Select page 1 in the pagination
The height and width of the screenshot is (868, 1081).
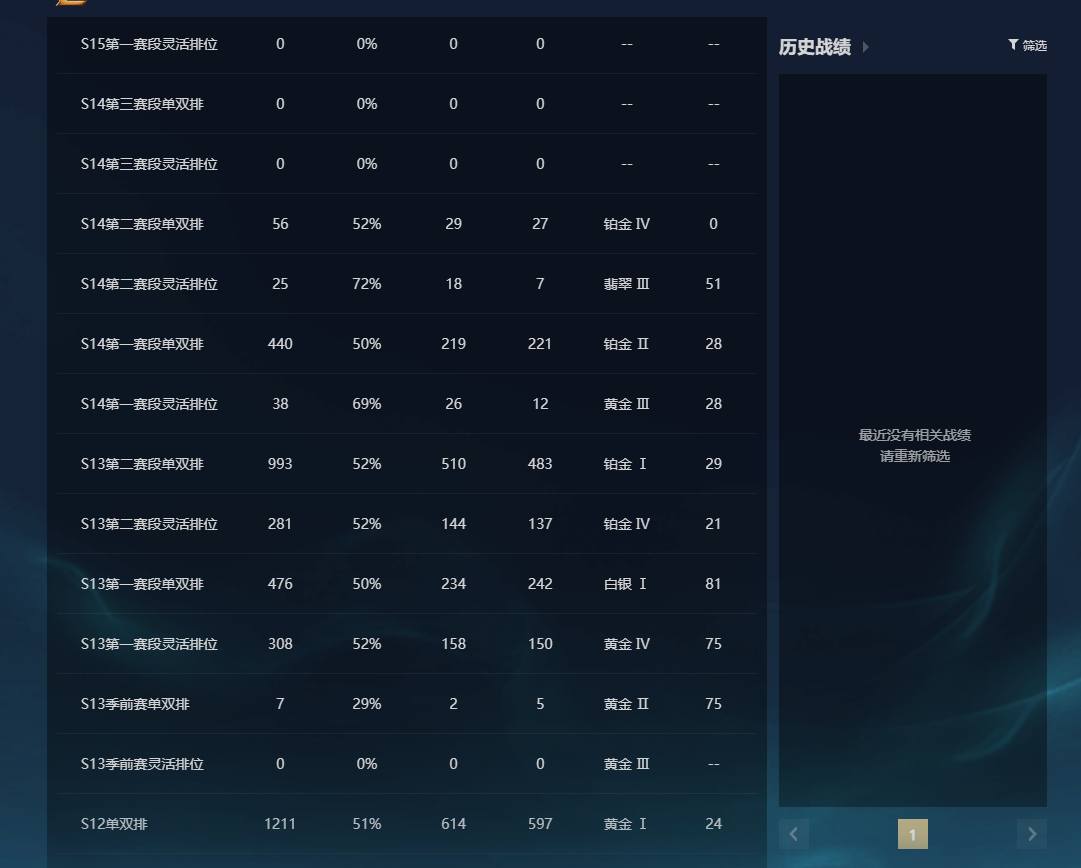point(912,833)
